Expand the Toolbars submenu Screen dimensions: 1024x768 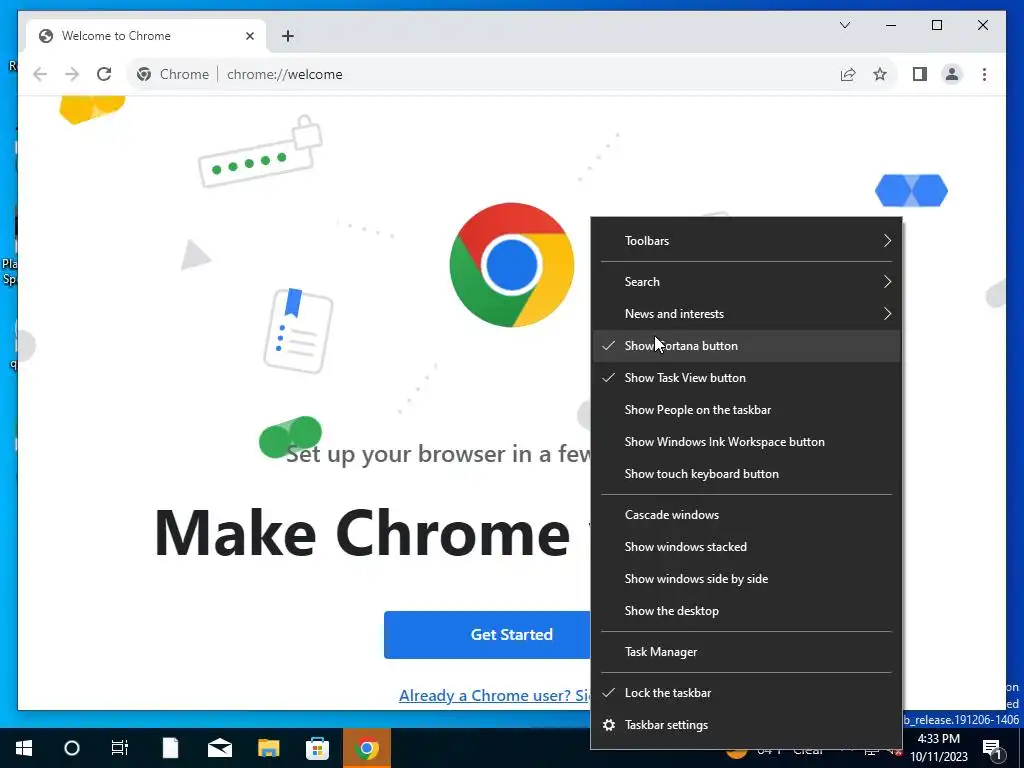tap(746, 241)
